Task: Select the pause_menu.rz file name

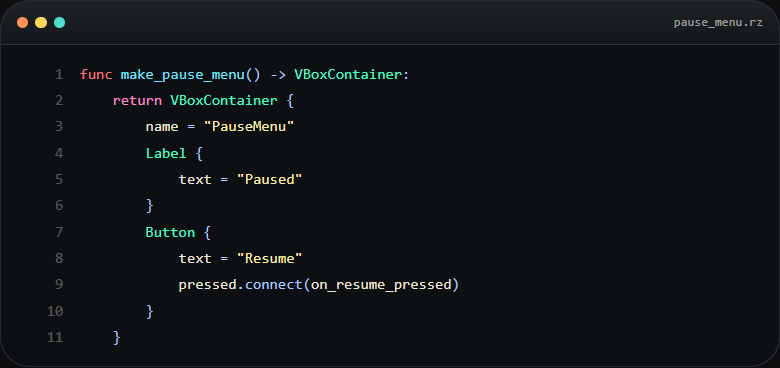Action: tap(718, 23)
